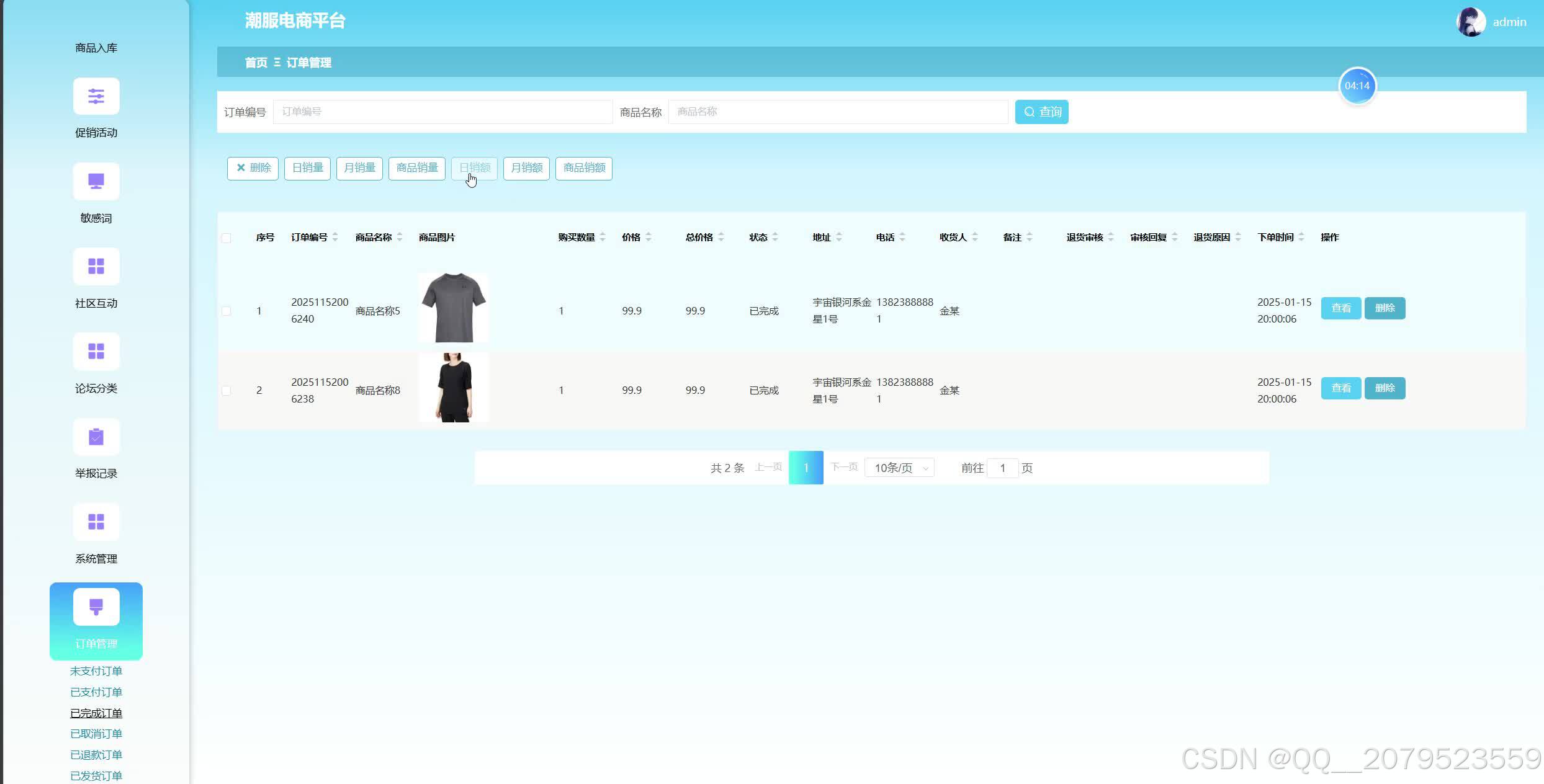
Task: Open the 敏感词 monitor icon
Action: coord(96,181)
